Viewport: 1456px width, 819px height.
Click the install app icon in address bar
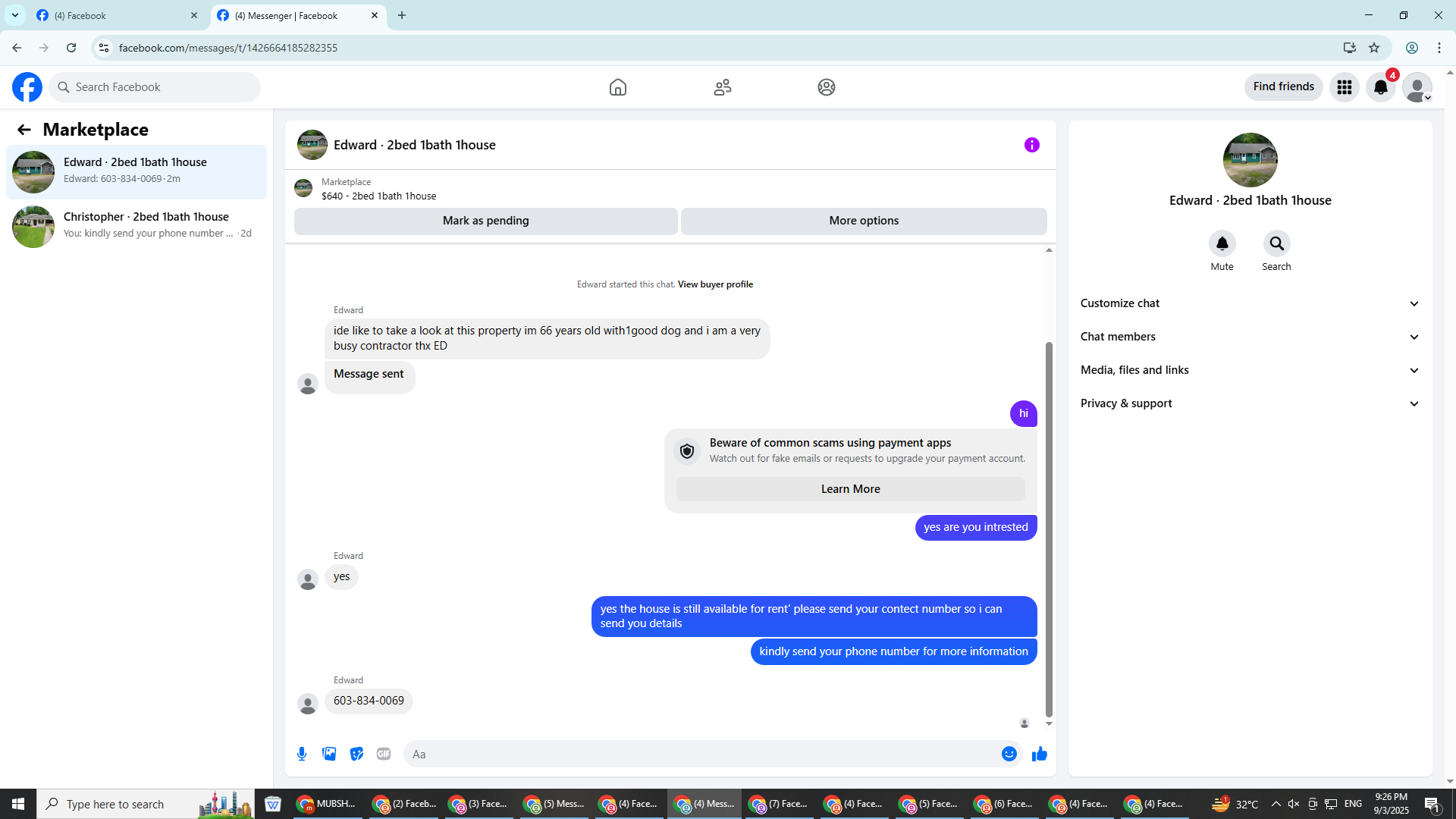coord(1350,48)
